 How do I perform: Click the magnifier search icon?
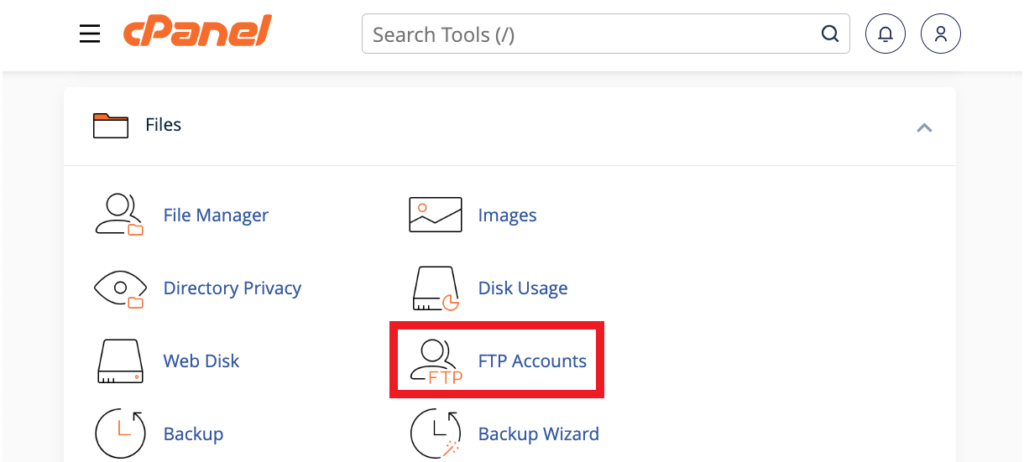click(829, 33)
